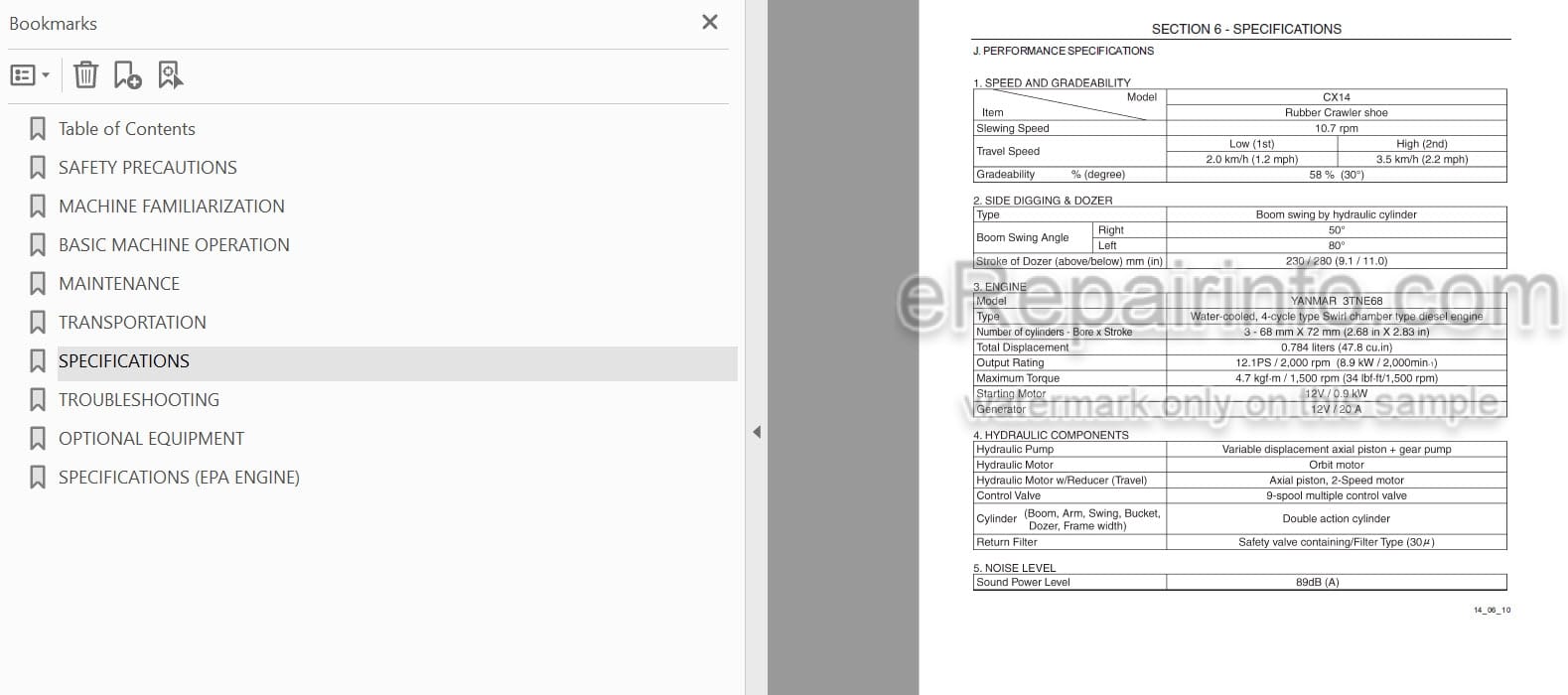Jump to SPECIFICATIONS (EPA ENGINE) bookmark
The height and width of the screenshot is (695, 1568).
tap(179, 478)
